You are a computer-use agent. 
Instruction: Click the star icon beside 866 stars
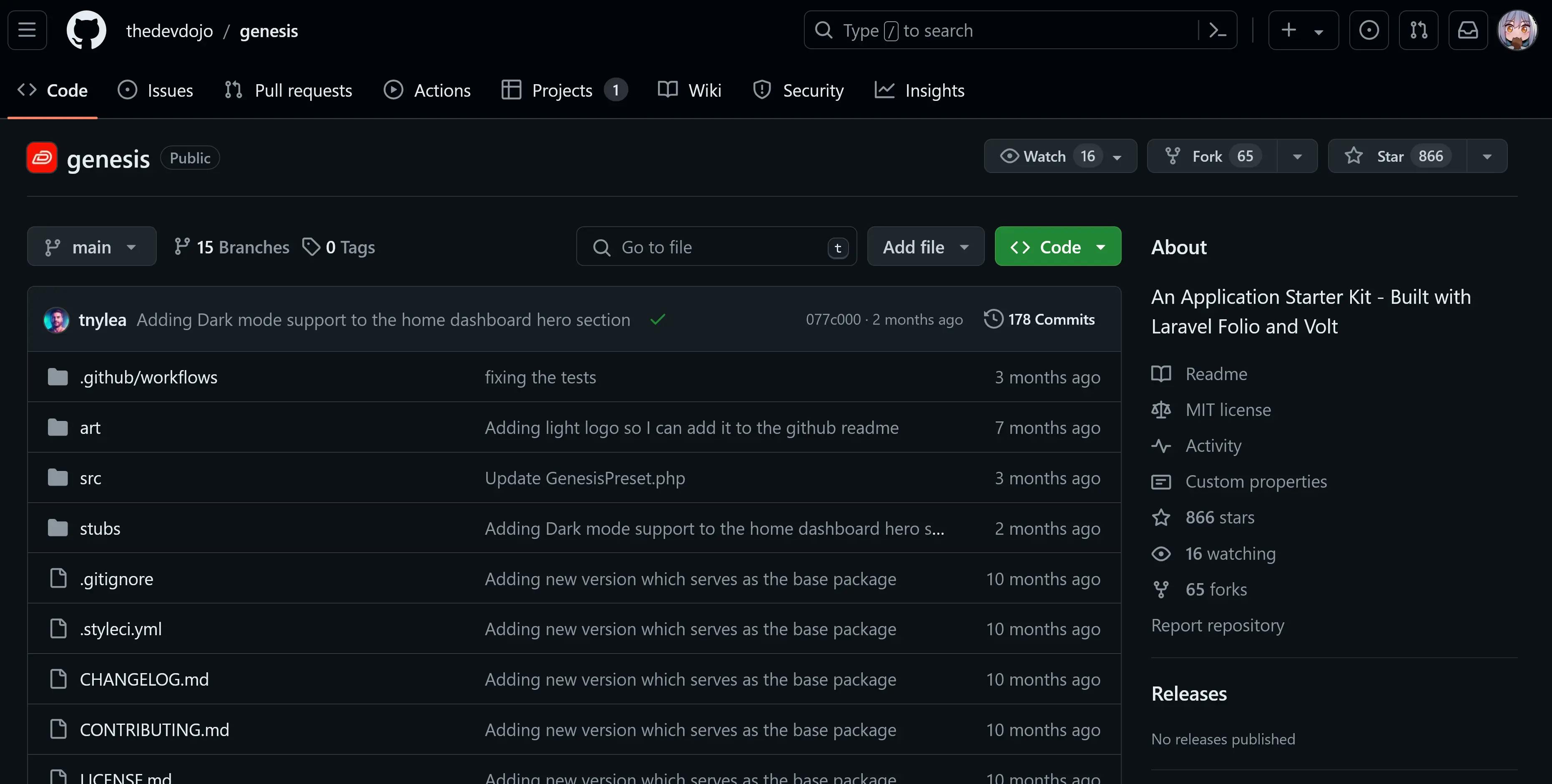click(1161, 517)
